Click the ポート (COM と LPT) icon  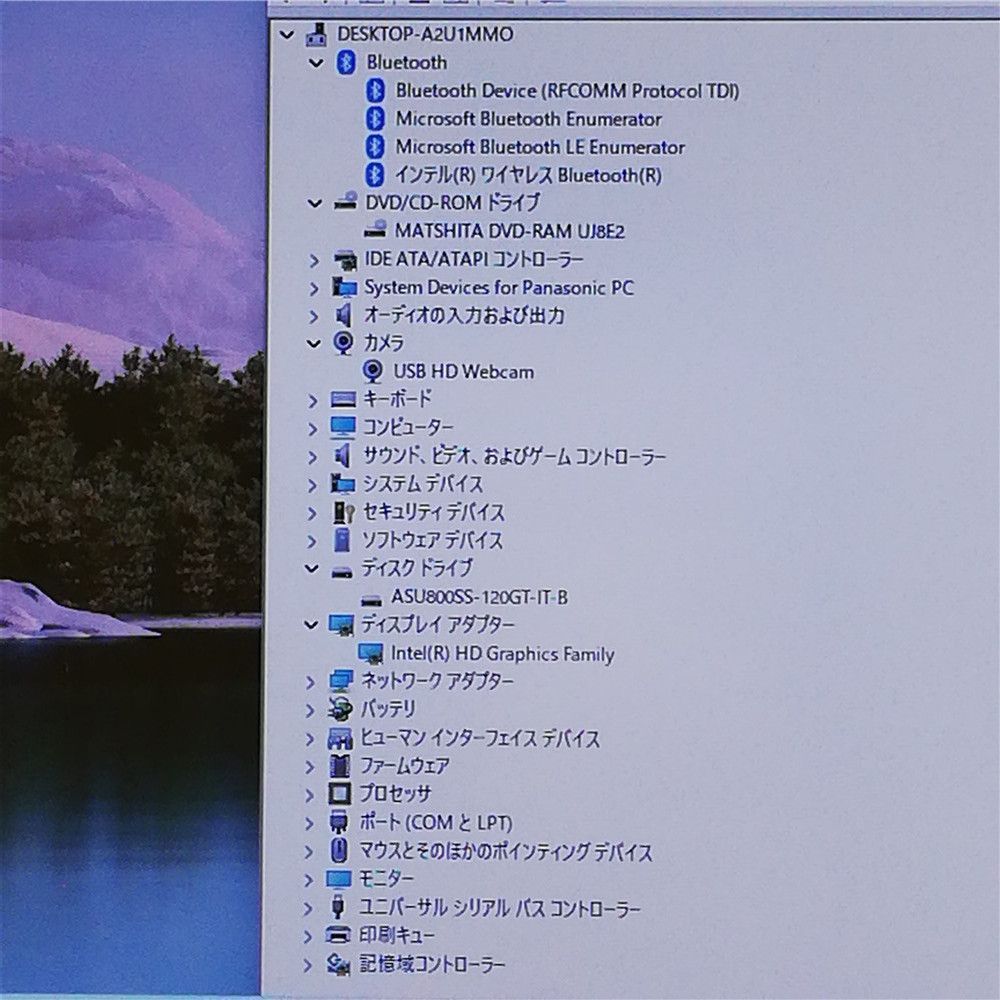tap(339, 823)
